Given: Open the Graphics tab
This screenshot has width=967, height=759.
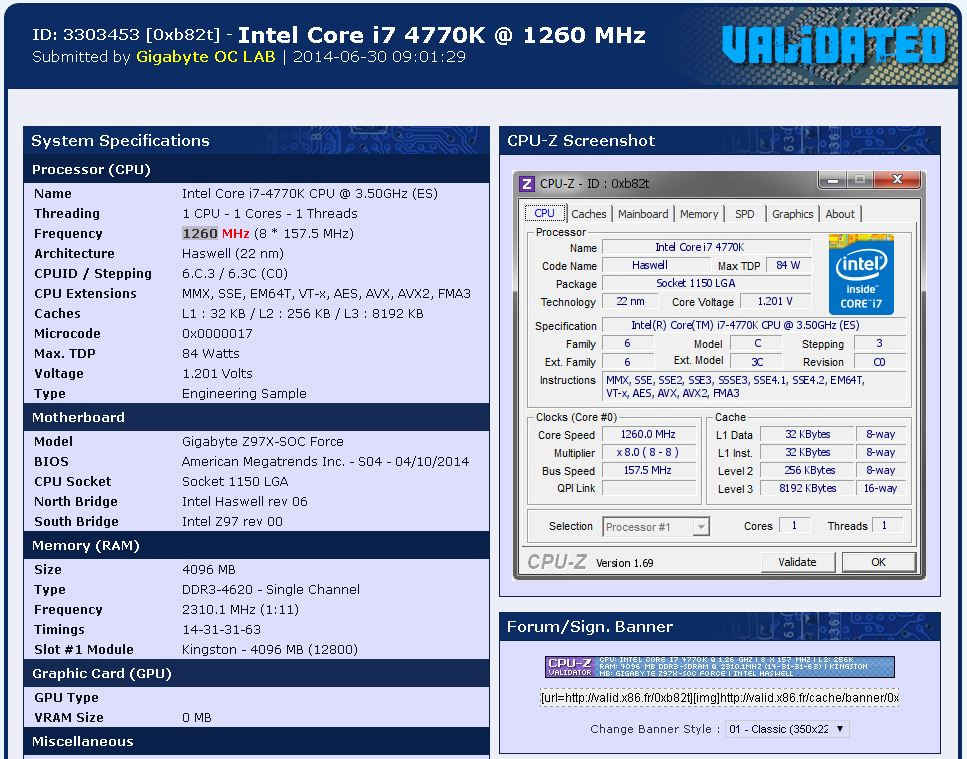Looking at the screenshot, I should coord(792,214).
